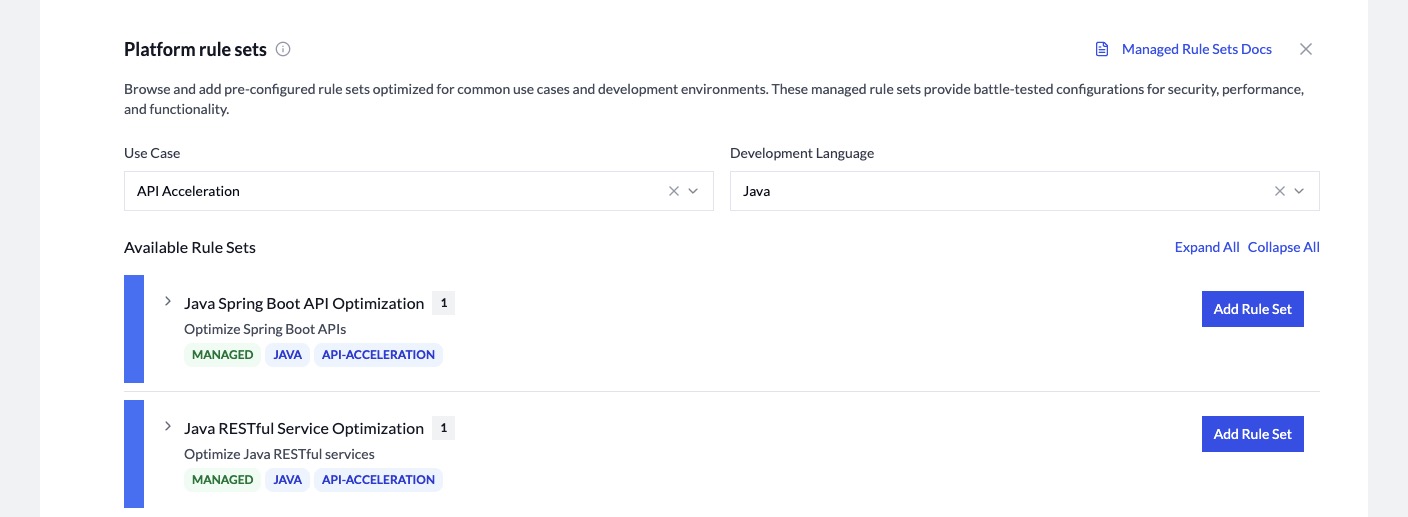Click rule count badge for RESTful Service rule set

tap(443, 428)
